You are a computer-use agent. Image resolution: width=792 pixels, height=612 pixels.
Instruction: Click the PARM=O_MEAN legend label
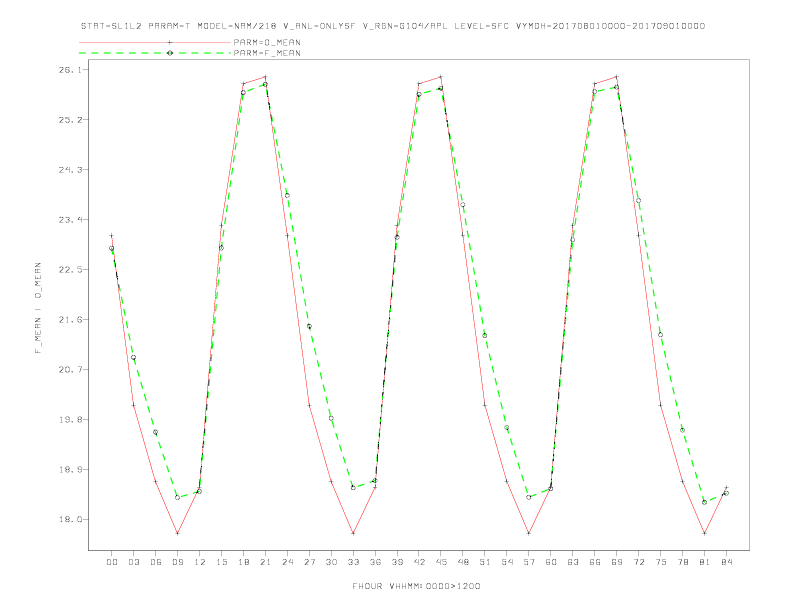click(267, 42)
